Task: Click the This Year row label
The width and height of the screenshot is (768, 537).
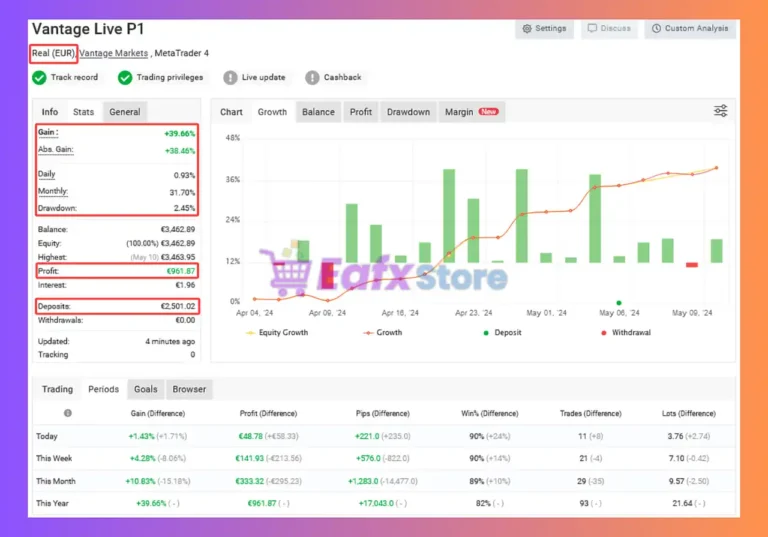Action: coord(52,503)
